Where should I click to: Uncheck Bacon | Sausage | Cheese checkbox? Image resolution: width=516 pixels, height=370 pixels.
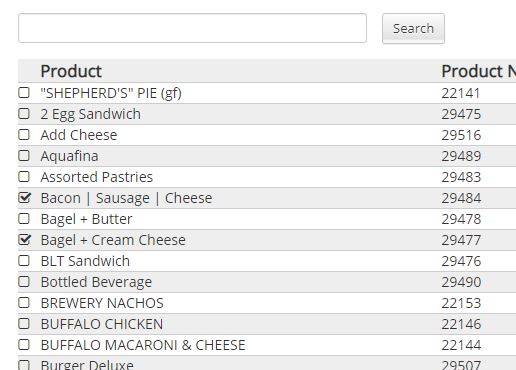point(24,197)
